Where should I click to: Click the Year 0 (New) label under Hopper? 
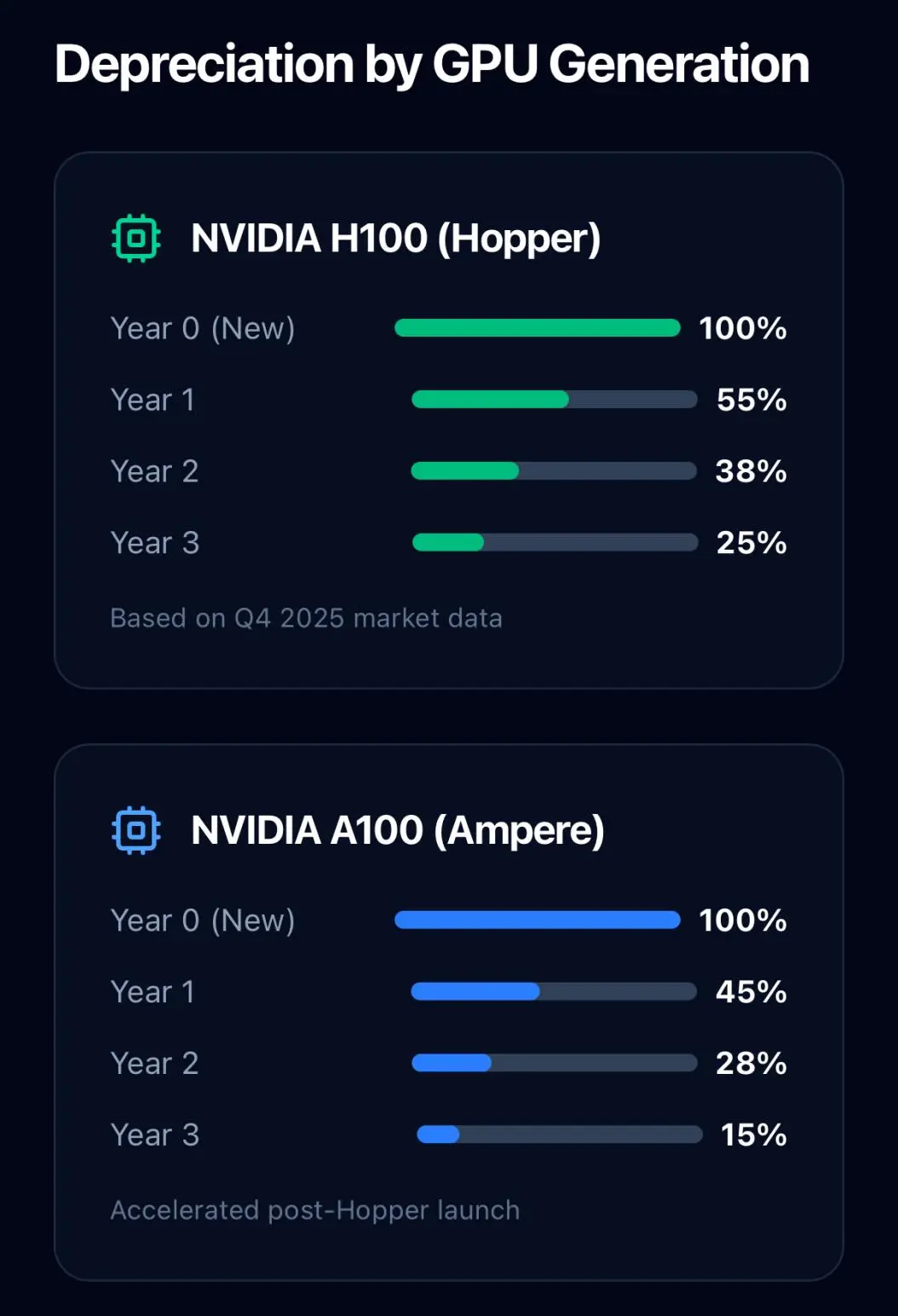(x=203, y=328)
